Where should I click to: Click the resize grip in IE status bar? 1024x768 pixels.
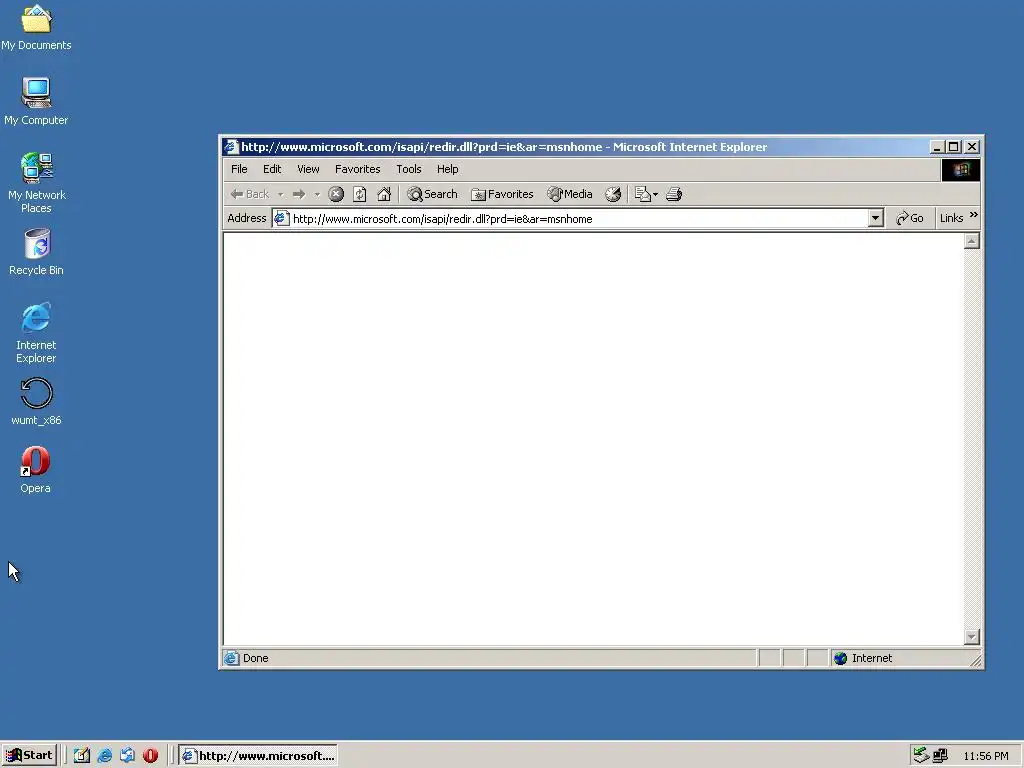[976, 661]
